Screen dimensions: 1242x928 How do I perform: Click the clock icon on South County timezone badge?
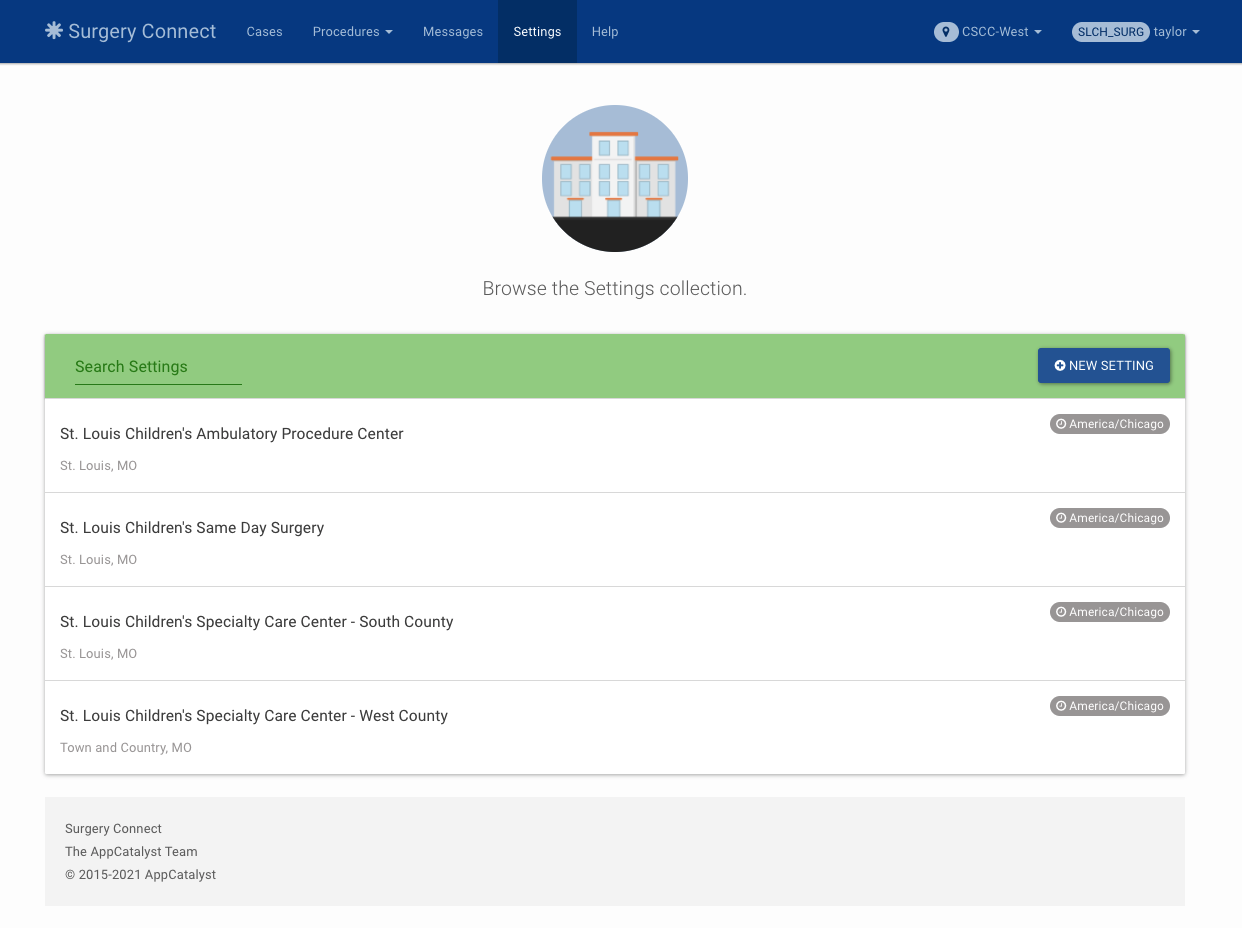(x=1061, y=612)
